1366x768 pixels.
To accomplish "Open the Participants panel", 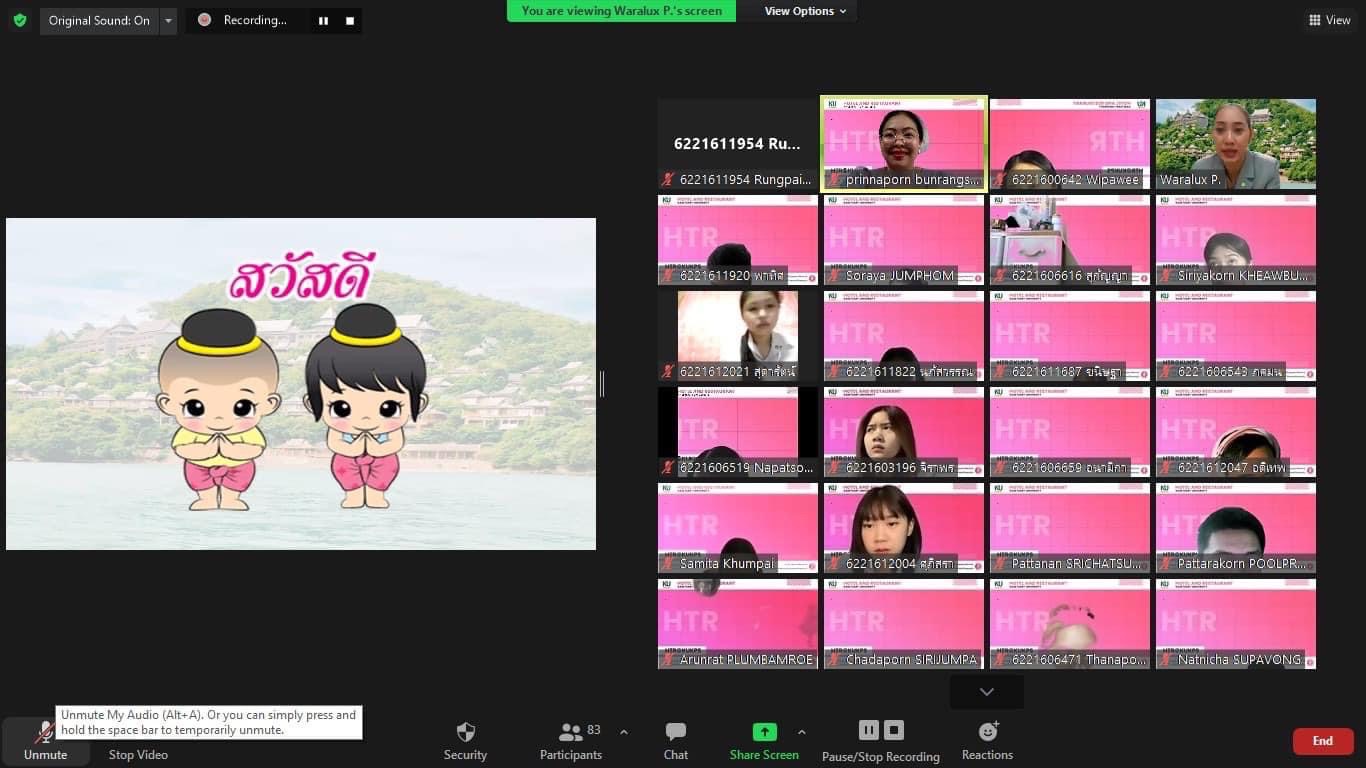I will [x=573, y=741].
